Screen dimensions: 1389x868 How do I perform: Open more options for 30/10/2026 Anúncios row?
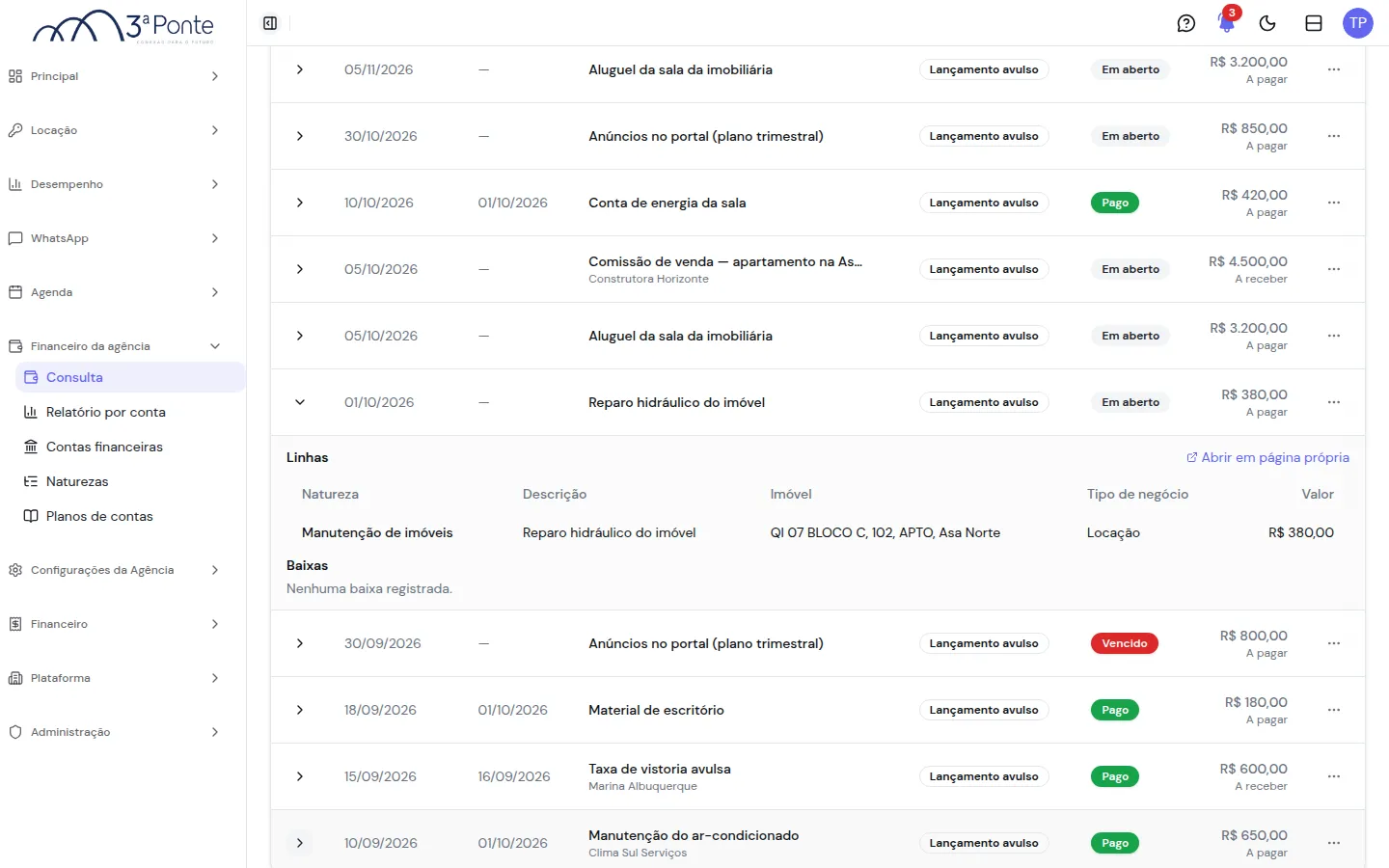tap(1334, 136)
